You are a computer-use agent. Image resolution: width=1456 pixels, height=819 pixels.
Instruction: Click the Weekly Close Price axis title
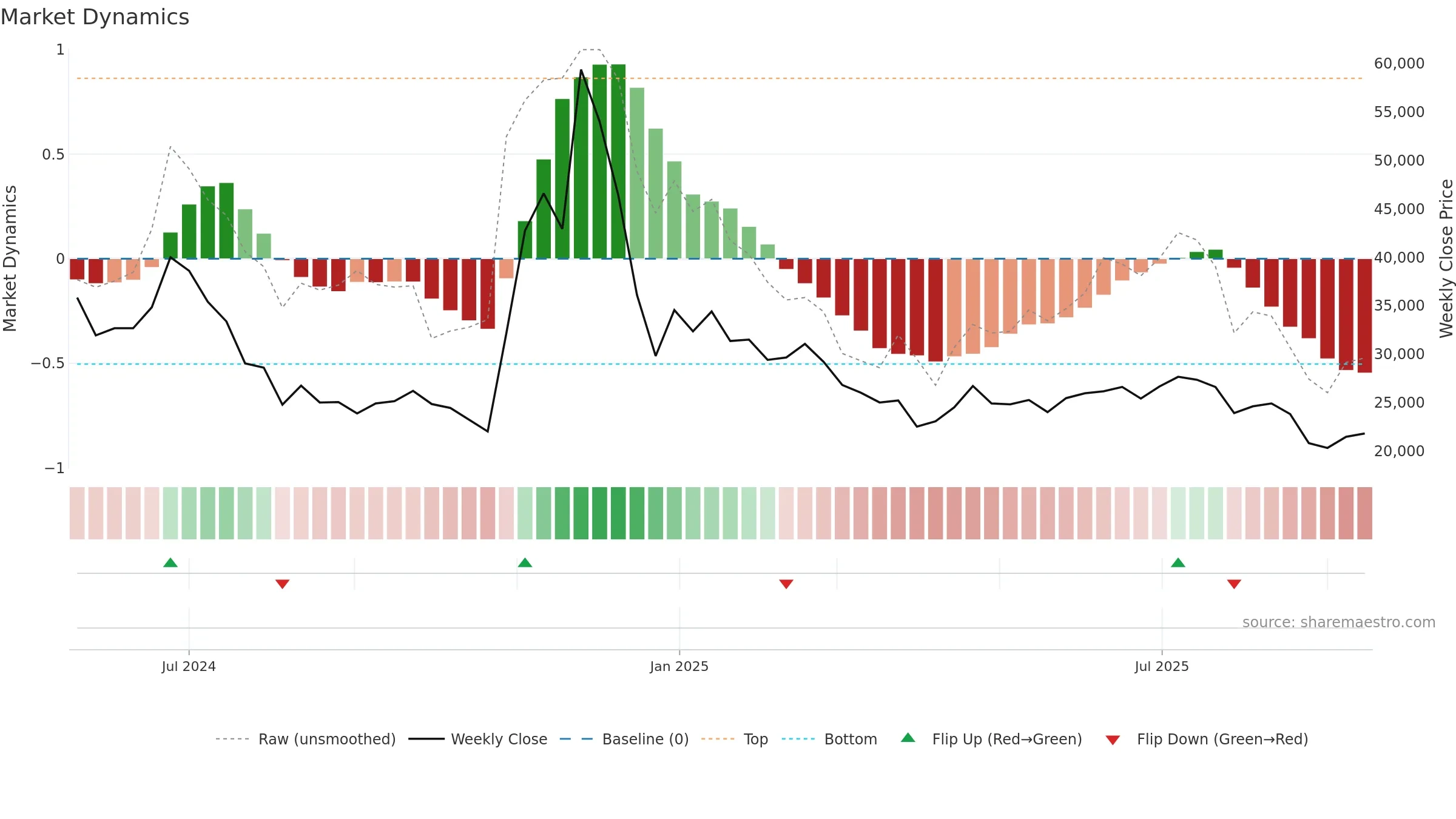(1446, 258)
